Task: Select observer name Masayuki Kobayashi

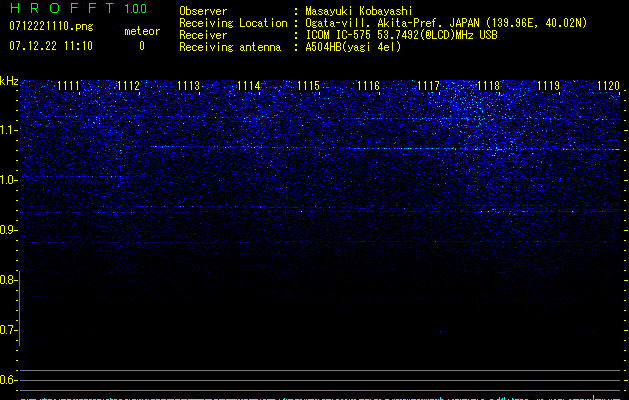Action: tap(359, 11)
